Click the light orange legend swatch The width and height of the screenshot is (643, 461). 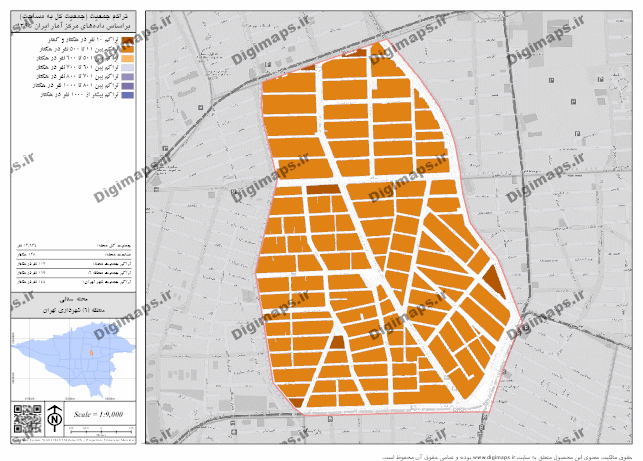click(x=128, y=58)
